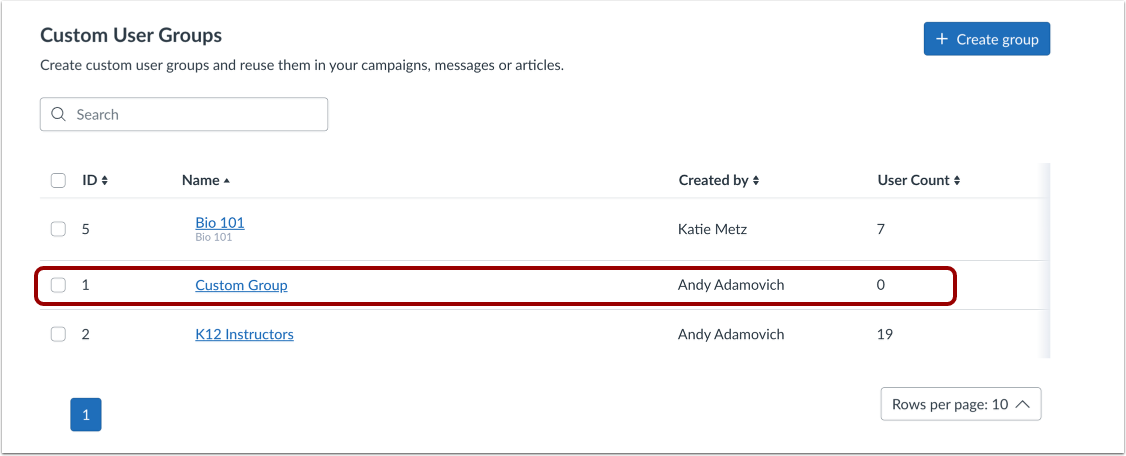Go to page 1 in pagination
This screenshot has width=1126, height=456.
tap(86, 414)
